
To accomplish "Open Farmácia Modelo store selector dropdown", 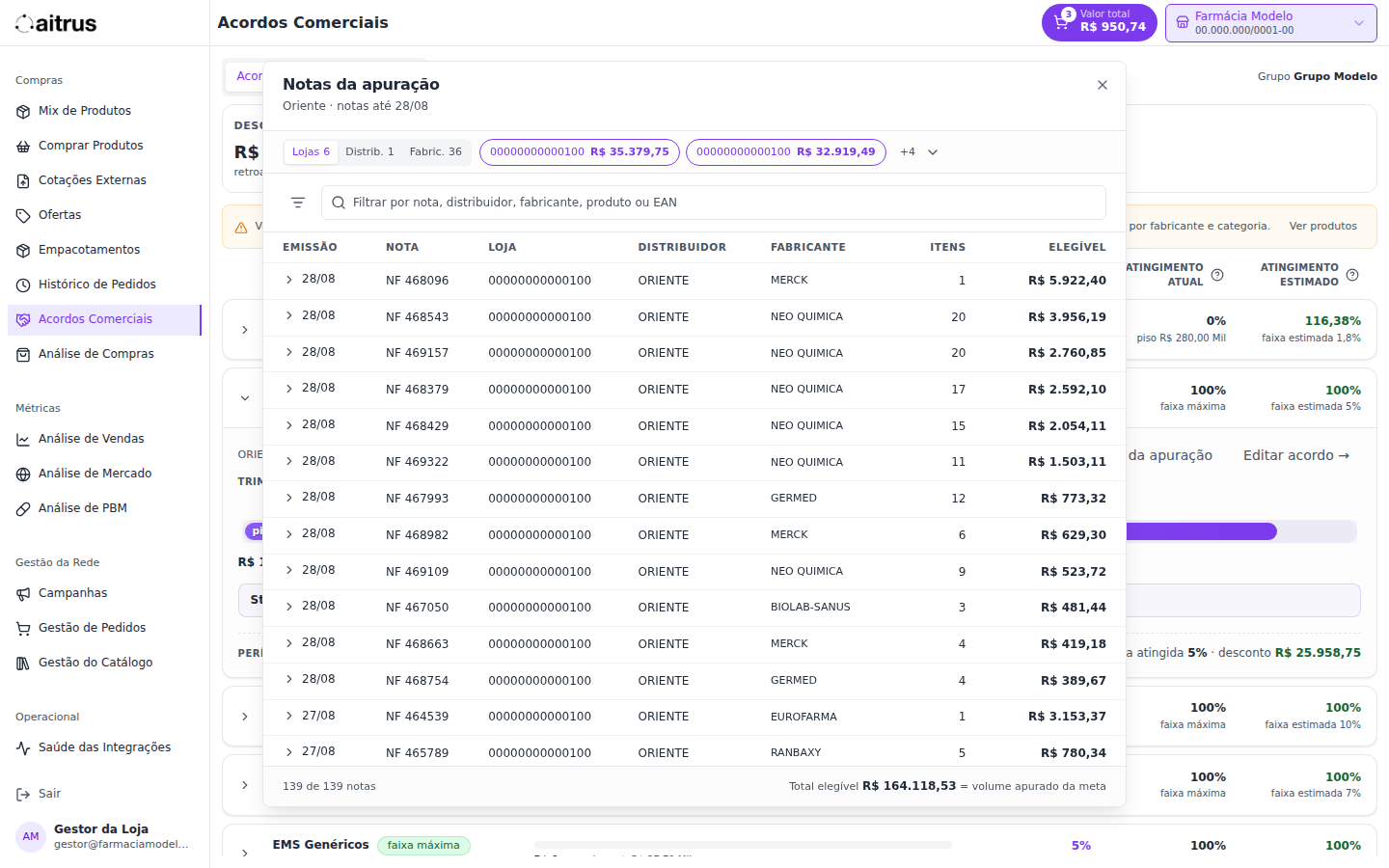I will pos(1270,23).
